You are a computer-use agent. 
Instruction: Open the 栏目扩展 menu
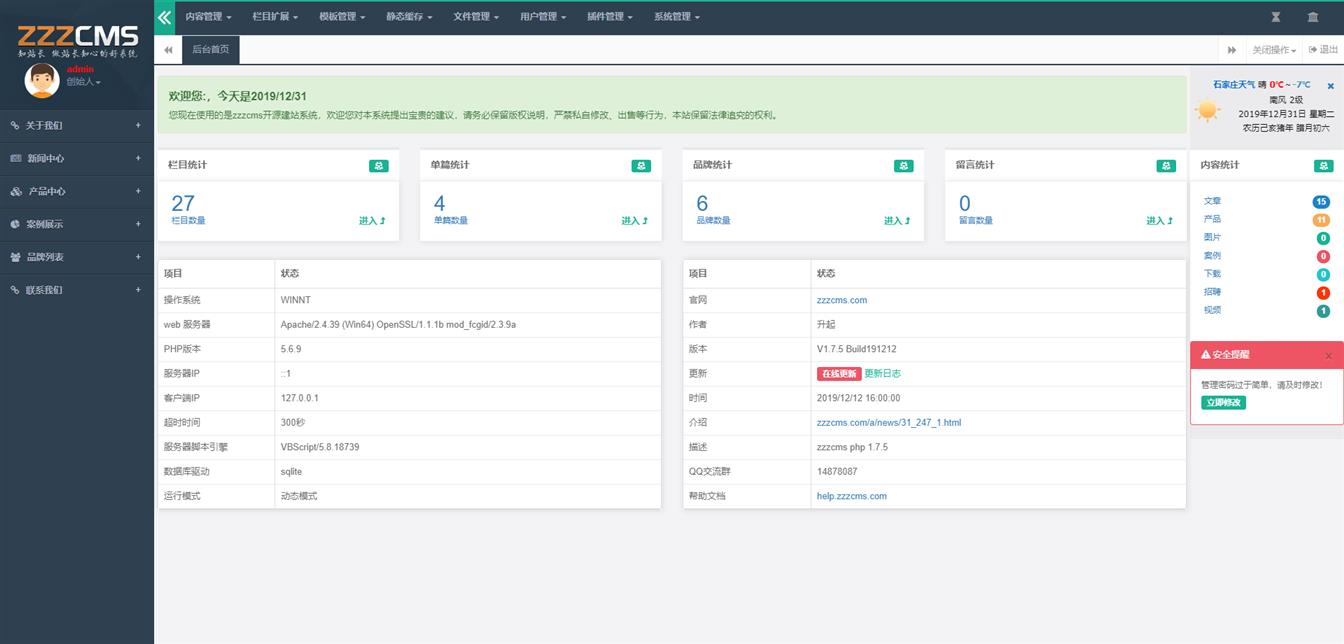click(275, 17)
